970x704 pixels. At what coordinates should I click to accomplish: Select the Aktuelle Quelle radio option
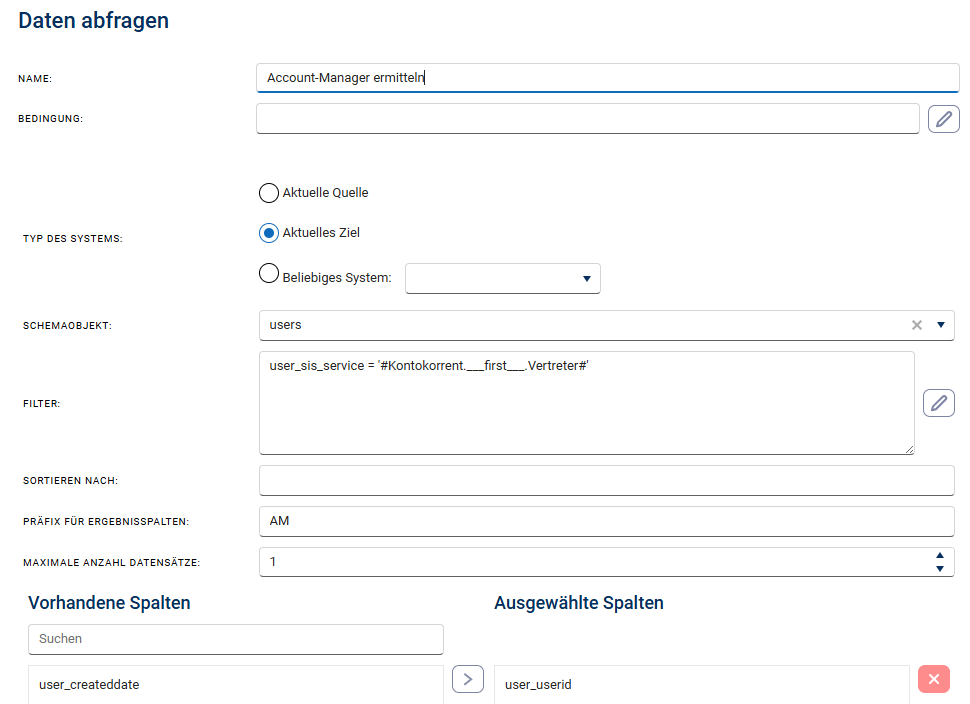pos(269,193)
